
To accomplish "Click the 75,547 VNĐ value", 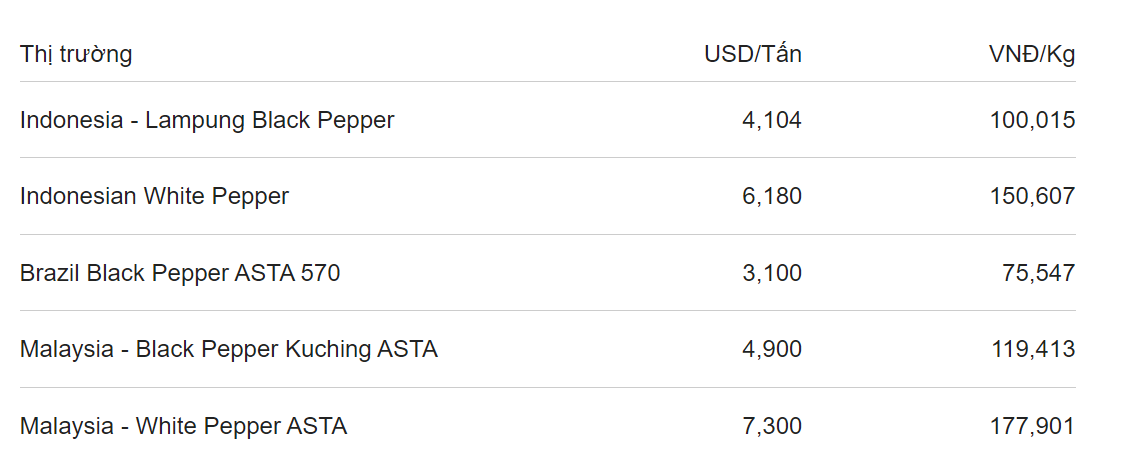I will pos(1038,273).
